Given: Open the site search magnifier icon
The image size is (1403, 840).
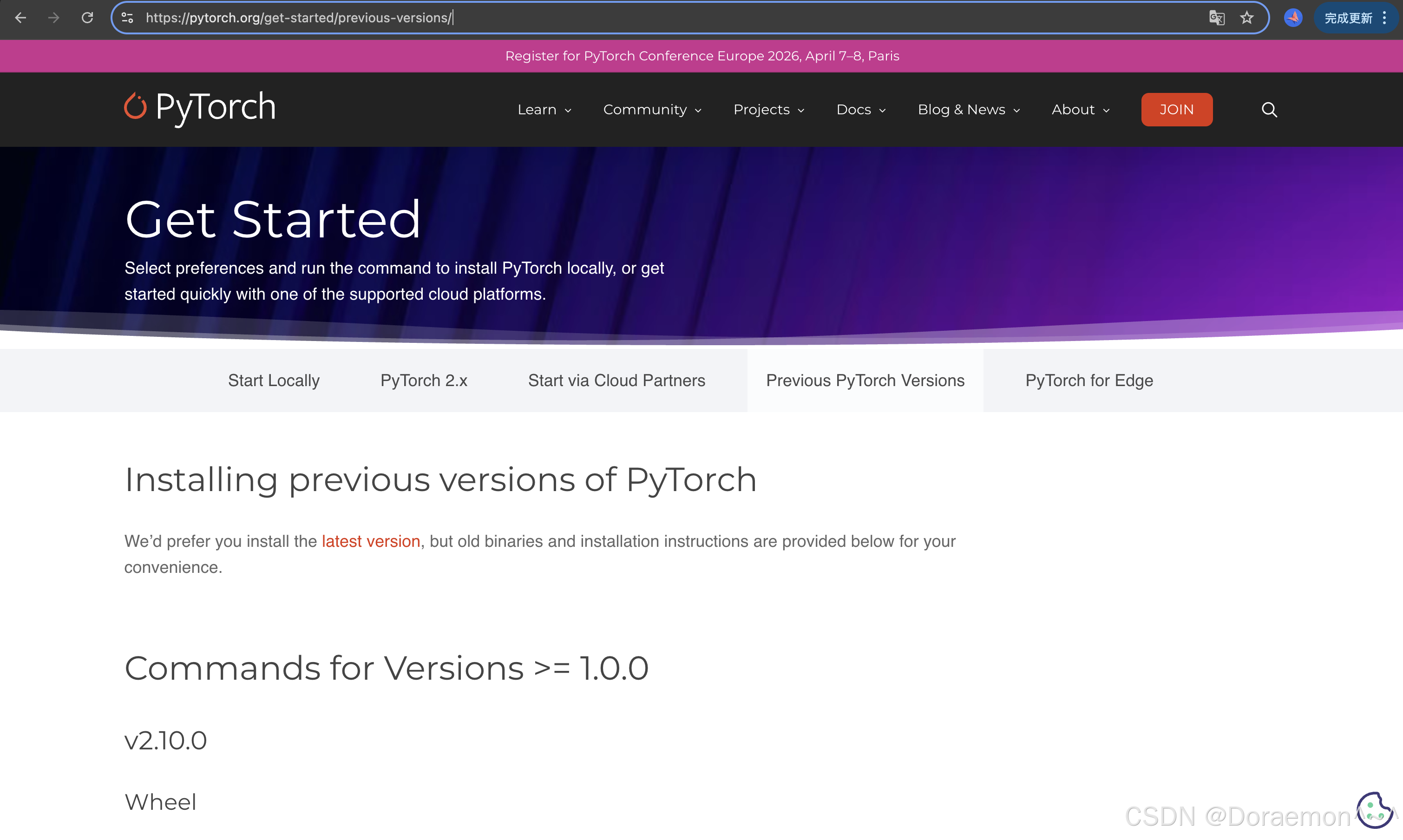Looking at the screenshot, I should pos(1269,109).
